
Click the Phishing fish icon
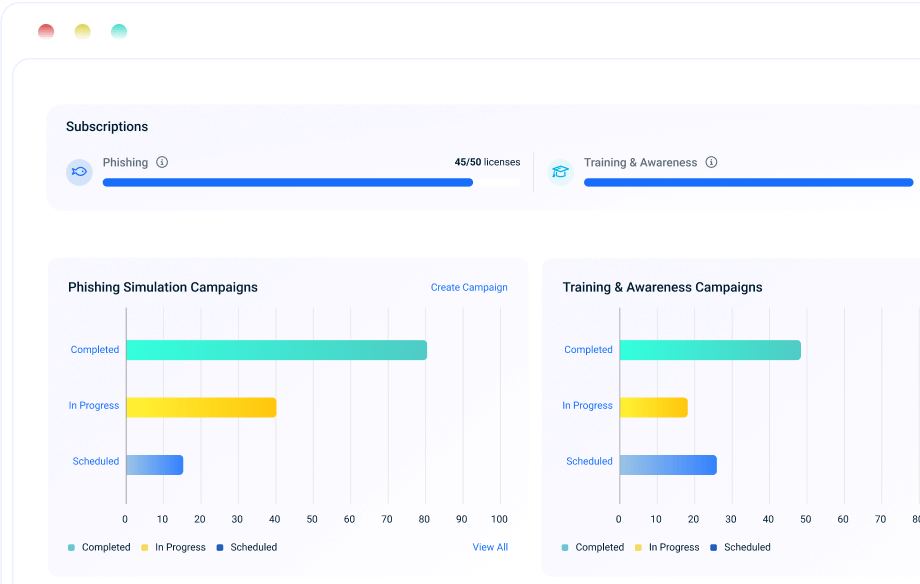pos(79,172)
